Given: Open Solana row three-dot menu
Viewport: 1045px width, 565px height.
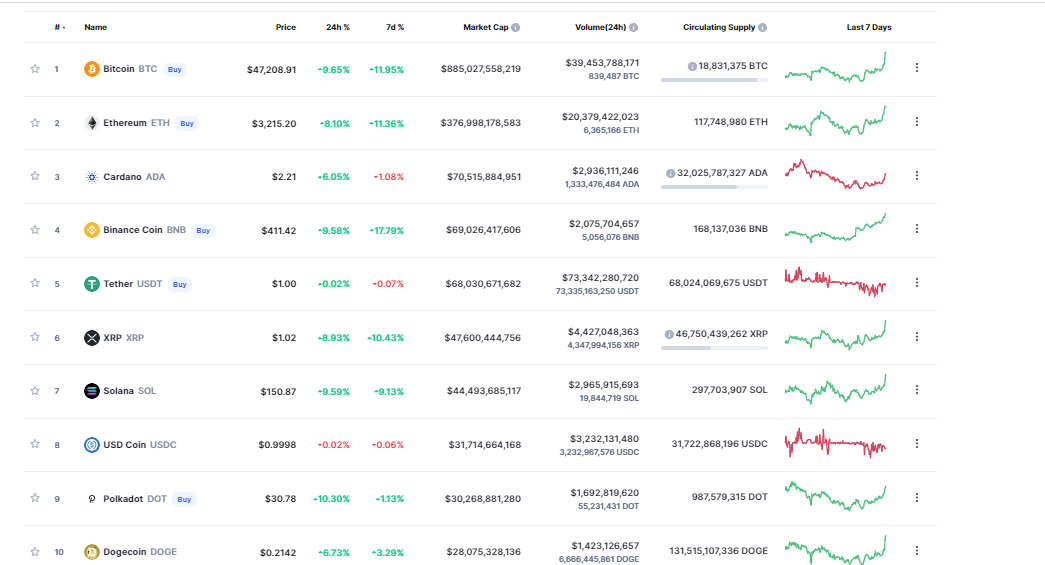Looking at the screenshot, I should (916, 390).
